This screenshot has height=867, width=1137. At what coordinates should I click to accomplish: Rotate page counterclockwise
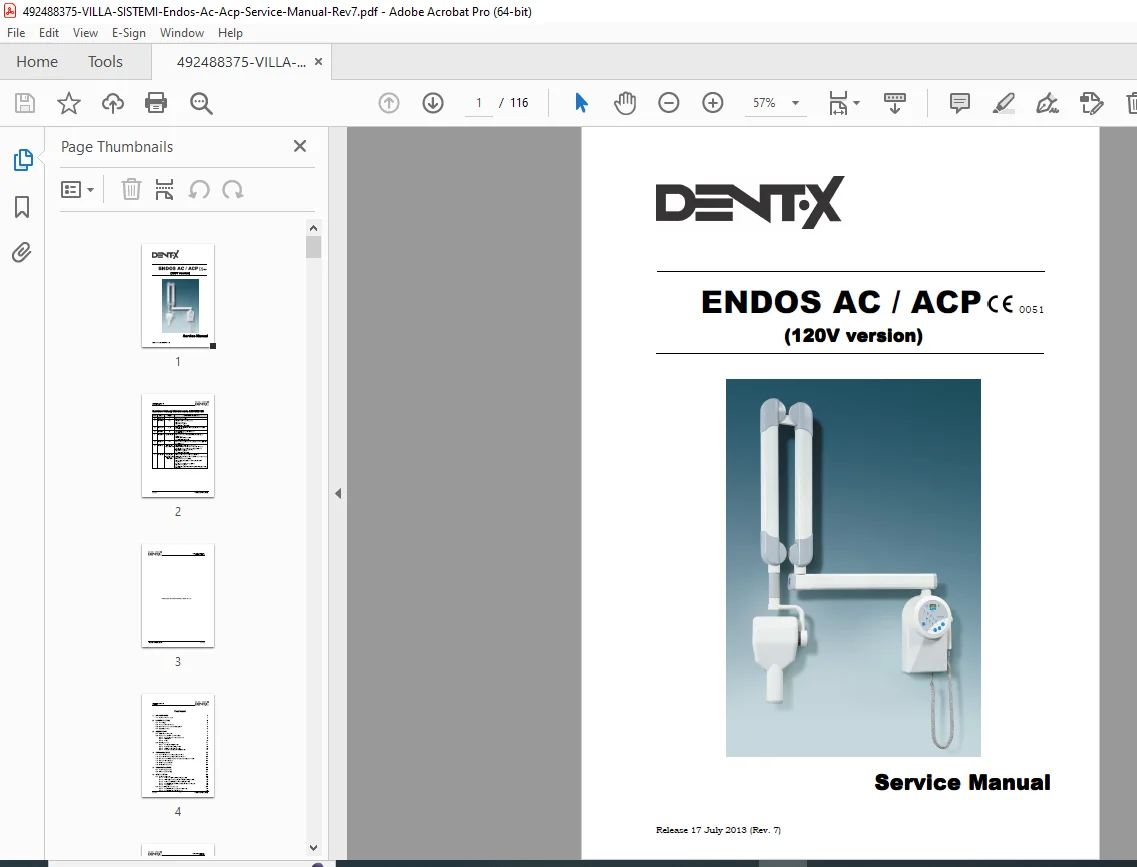pyautogui.click(x=199, y=190)
